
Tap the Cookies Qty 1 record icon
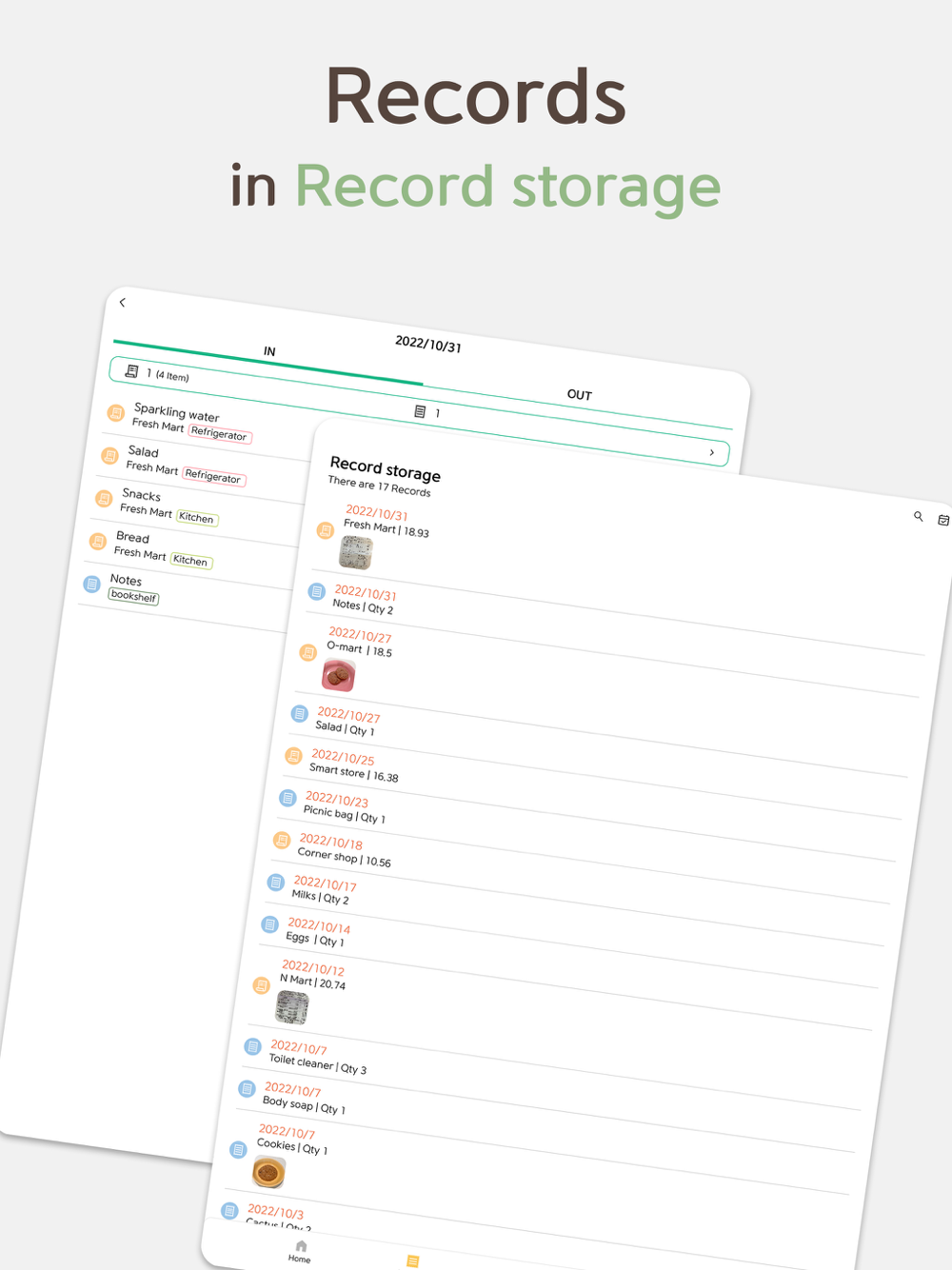pos(238,1150)
